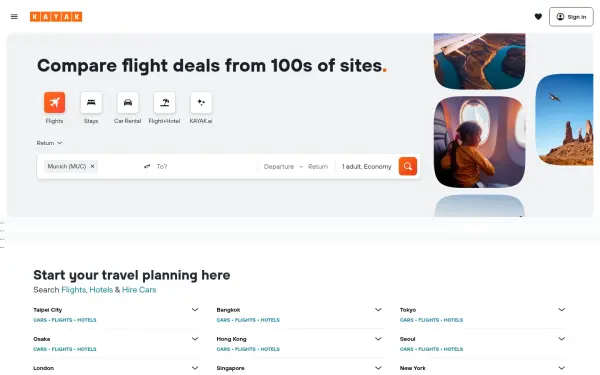Click the desert rock formation photo
Viewport: 600px width, 375px height.
564,120
